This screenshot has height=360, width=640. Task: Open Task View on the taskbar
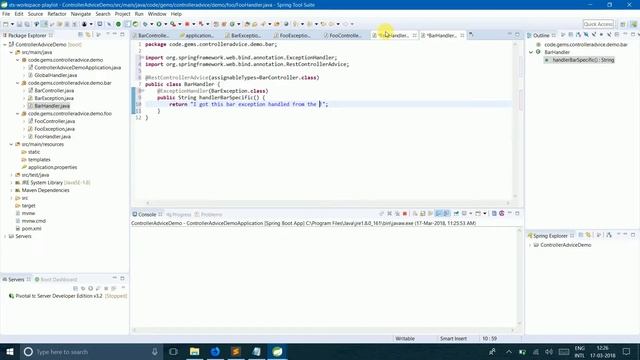(x=173, y=351)
